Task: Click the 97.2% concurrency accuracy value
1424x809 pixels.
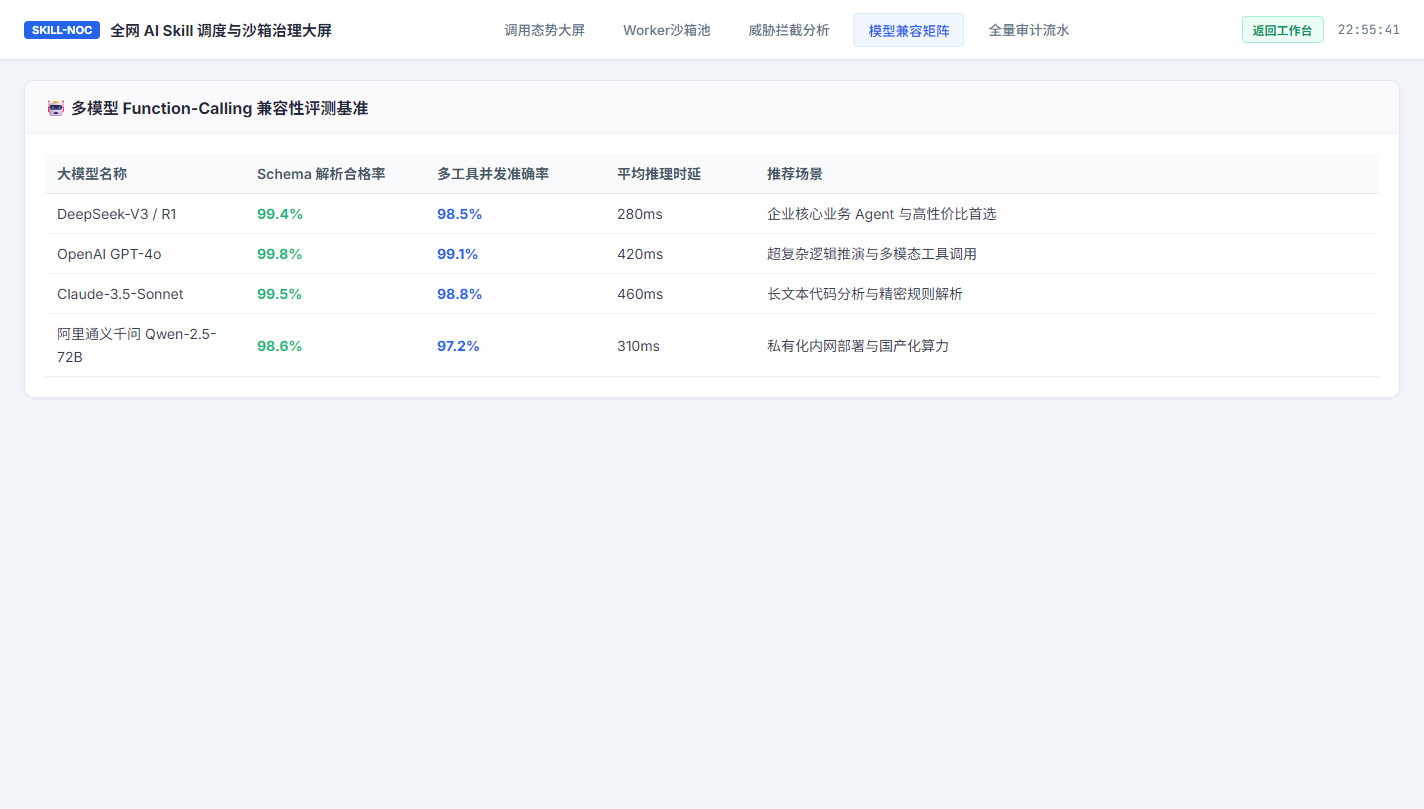Action: point(459,346)
